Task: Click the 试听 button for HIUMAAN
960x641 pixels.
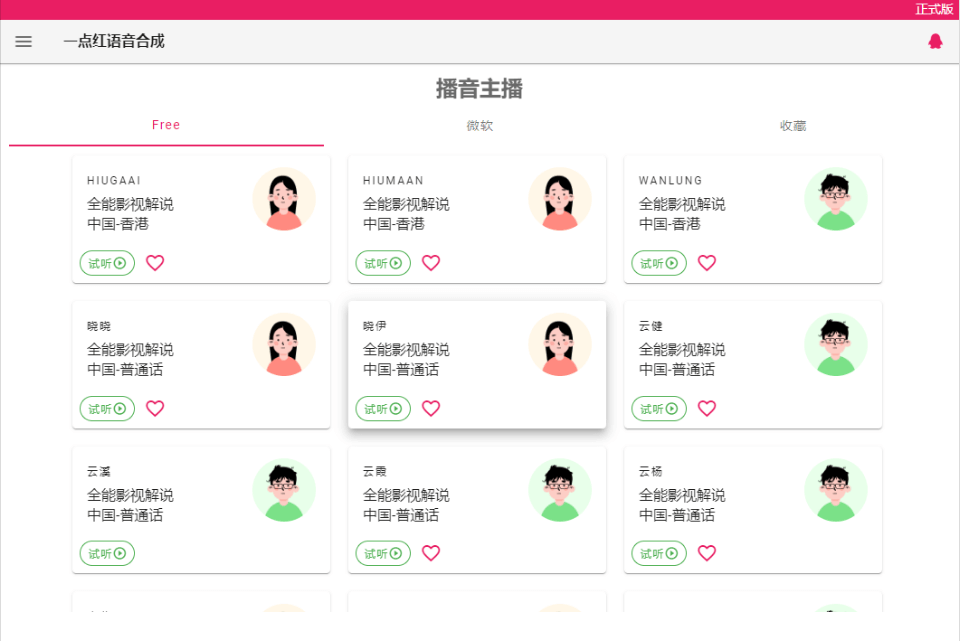Action: (x=382, y=263)
